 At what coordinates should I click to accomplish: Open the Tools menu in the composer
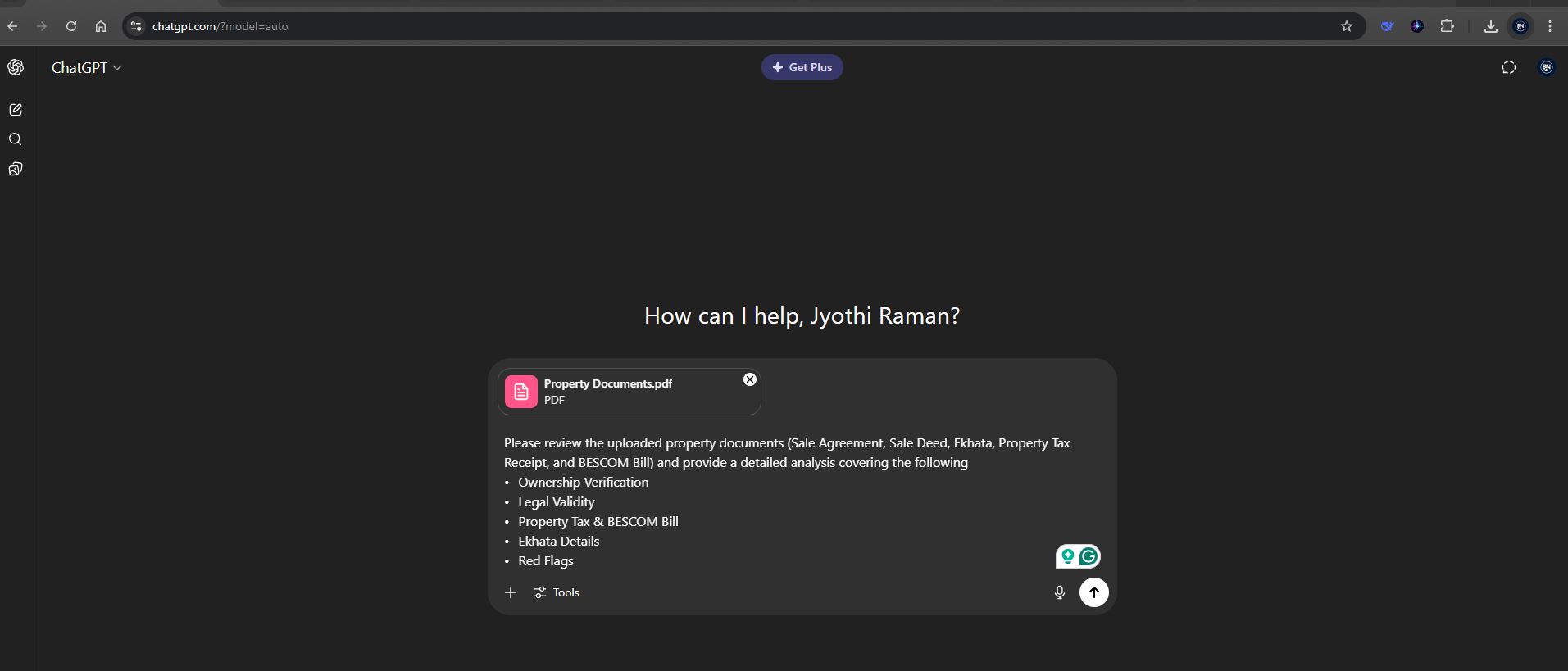[557, 592]
